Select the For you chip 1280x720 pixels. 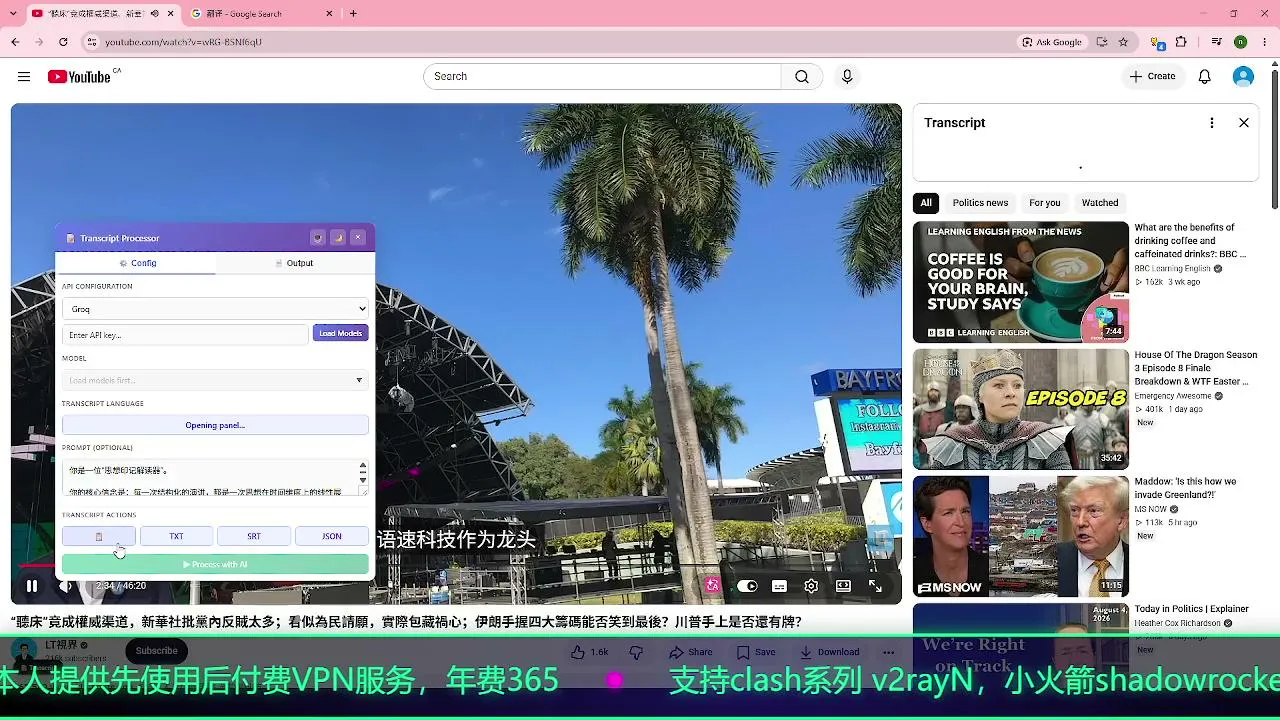(x=1045, y=203)
